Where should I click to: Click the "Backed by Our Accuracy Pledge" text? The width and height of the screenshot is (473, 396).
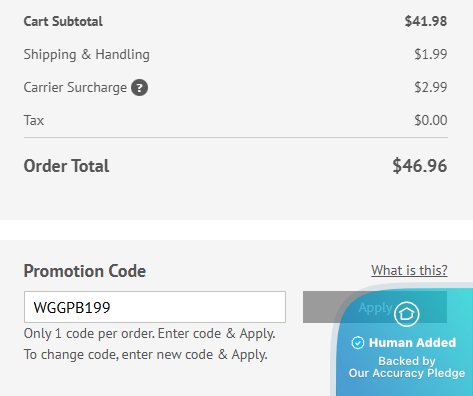(x=407, y=367)
